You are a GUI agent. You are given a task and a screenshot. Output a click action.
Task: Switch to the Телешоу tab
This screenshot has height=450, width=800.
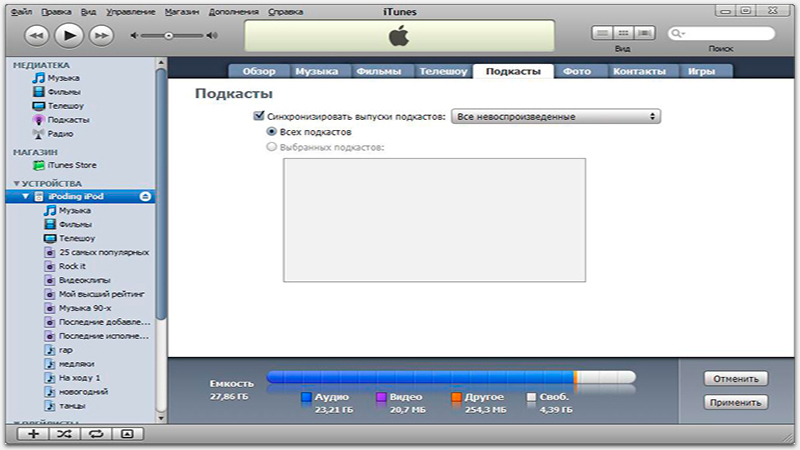pyautogui.click(x=443, y=71)
